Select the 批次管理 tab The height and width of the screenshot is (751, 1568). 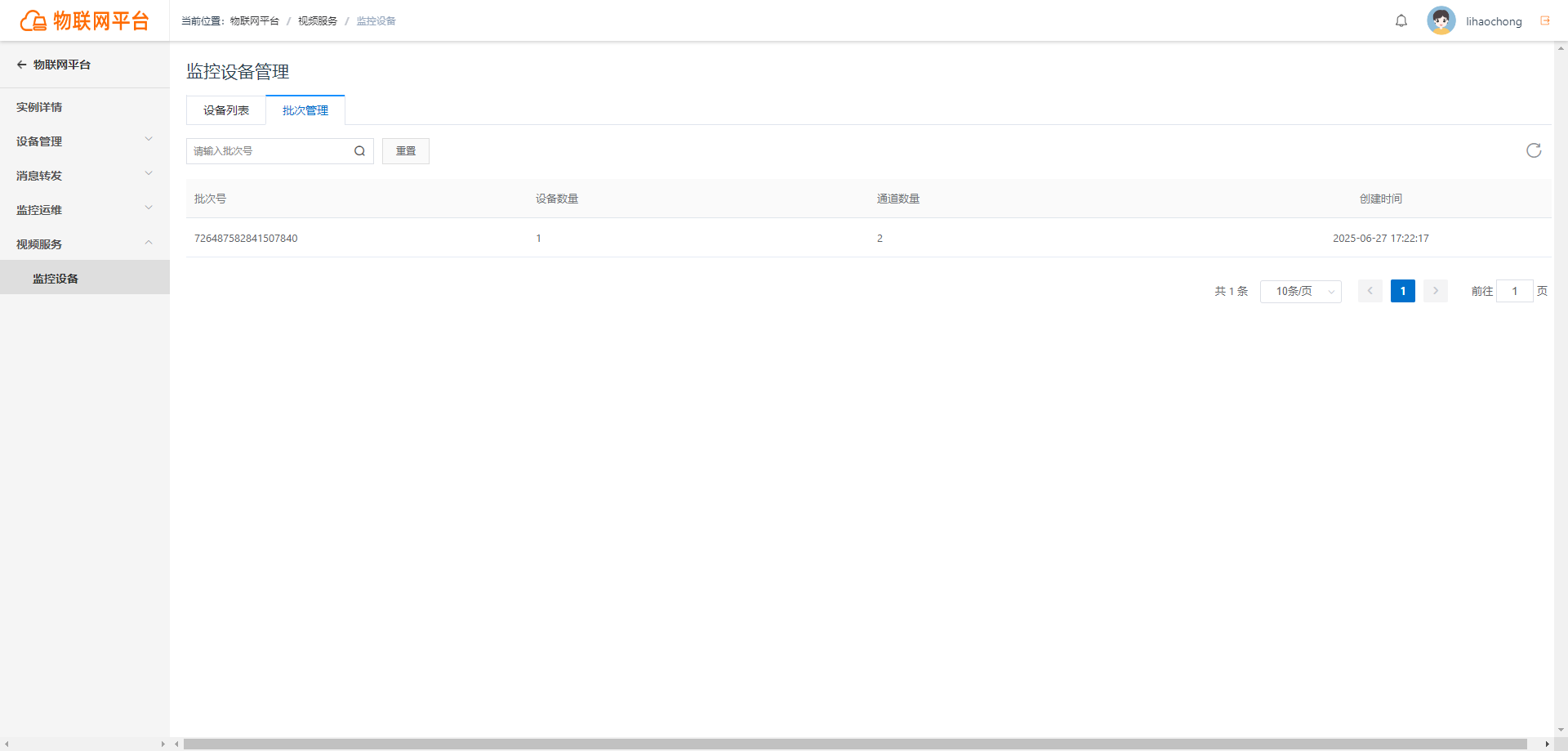tap(305, 110)
